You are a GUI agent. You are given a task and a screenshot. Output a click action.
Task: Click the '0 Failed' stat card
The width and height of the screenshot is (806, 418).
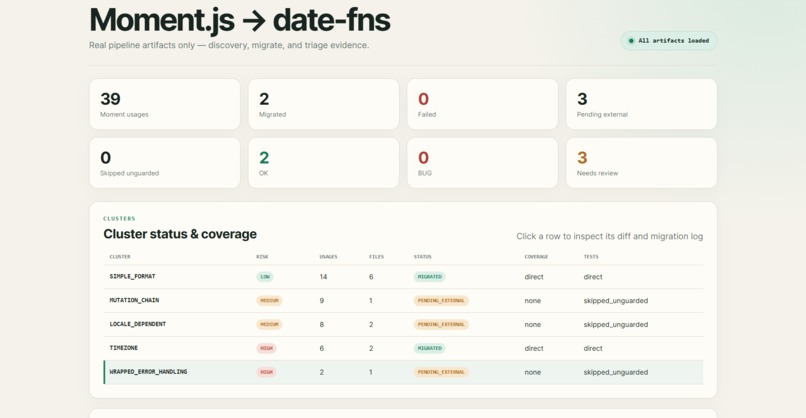[482, 104]
